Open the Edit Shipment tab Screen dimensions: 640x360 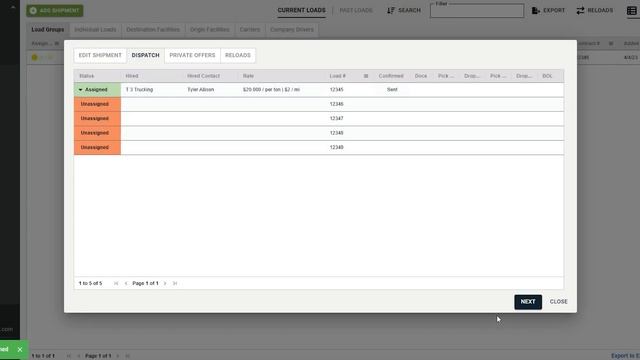100,55
